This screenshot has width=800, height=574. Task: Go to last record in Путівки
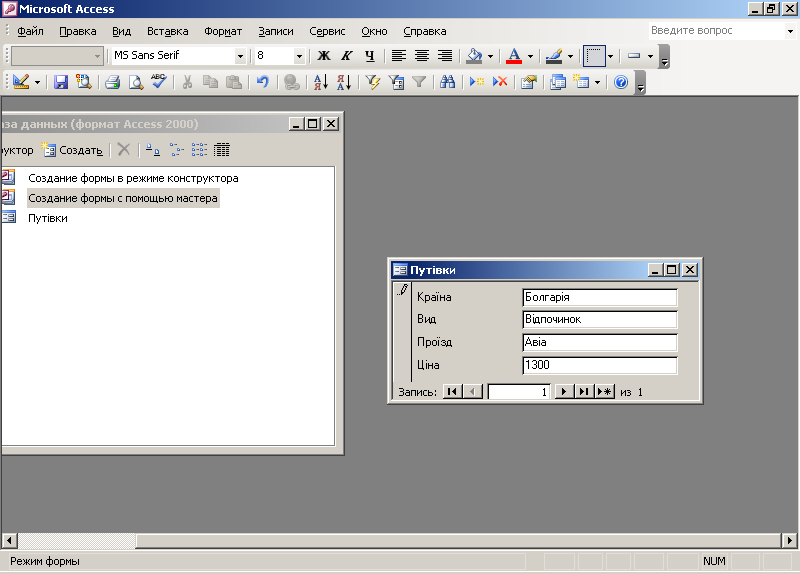click(584, 392)
